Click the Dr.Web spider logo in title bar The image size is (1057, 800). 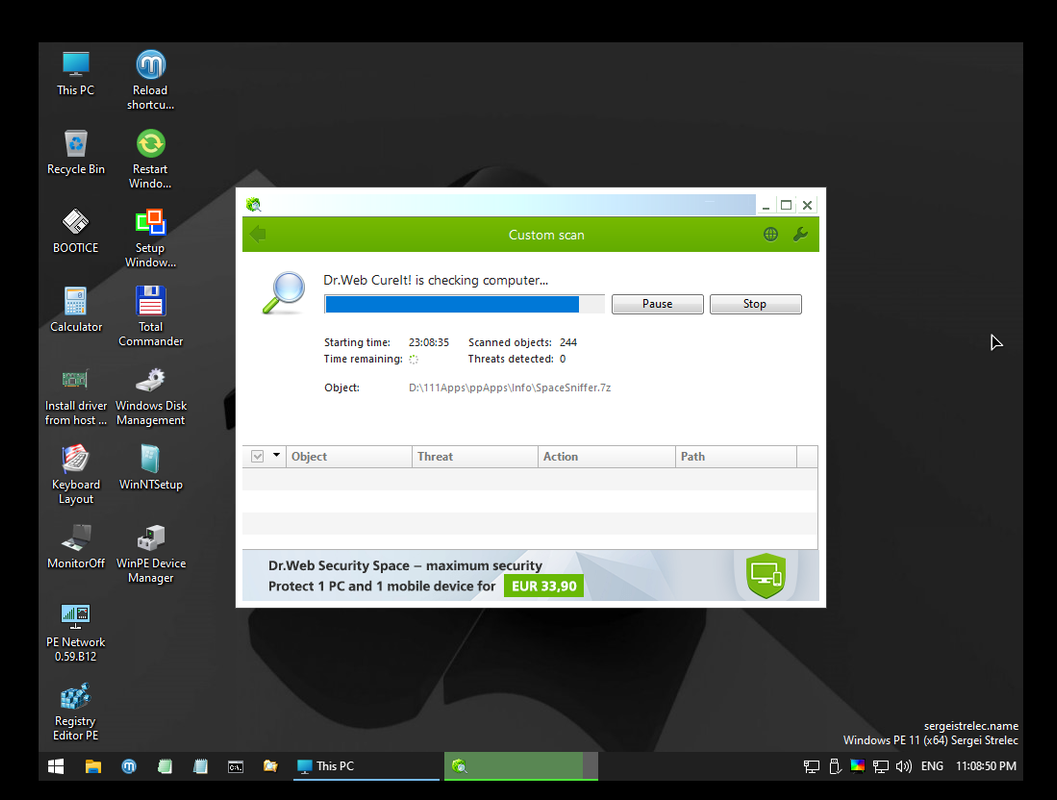pos(253,204)
